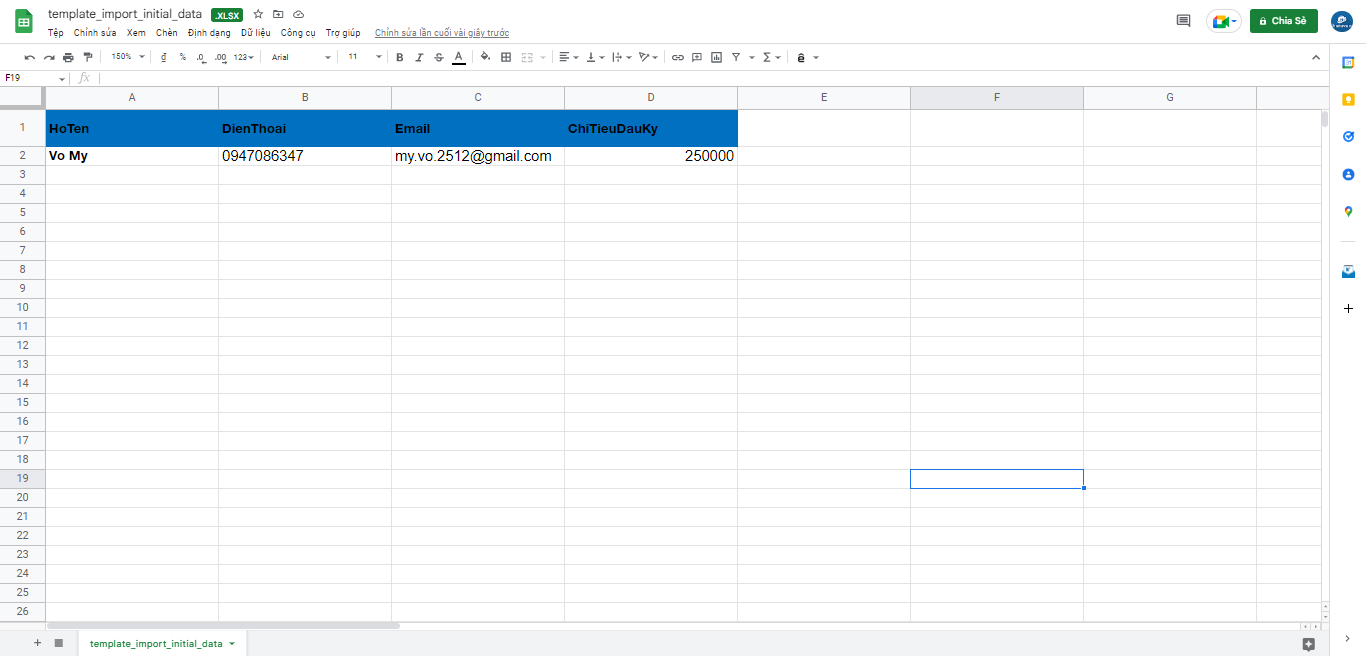This screenshot has height=656, width=1366.
Task: Open the input tools language icon
Action: (x=801, y=58)
